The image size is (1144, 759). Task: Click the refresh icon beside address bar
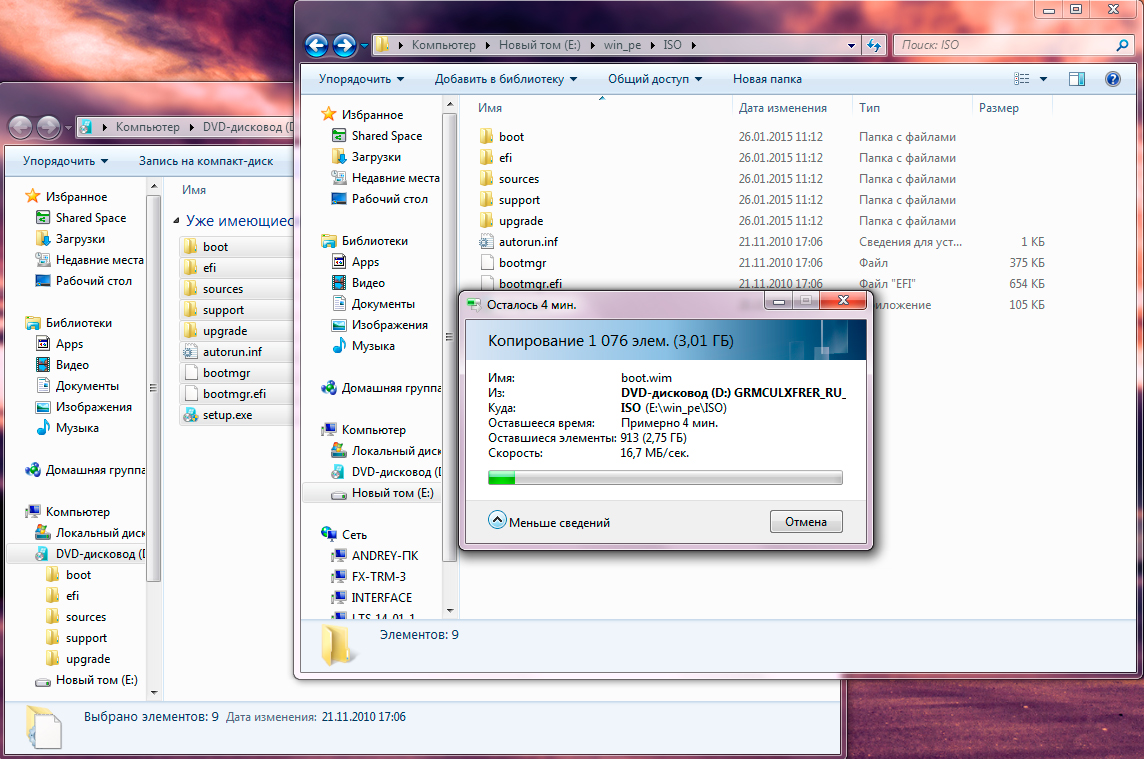click(873, 45)
